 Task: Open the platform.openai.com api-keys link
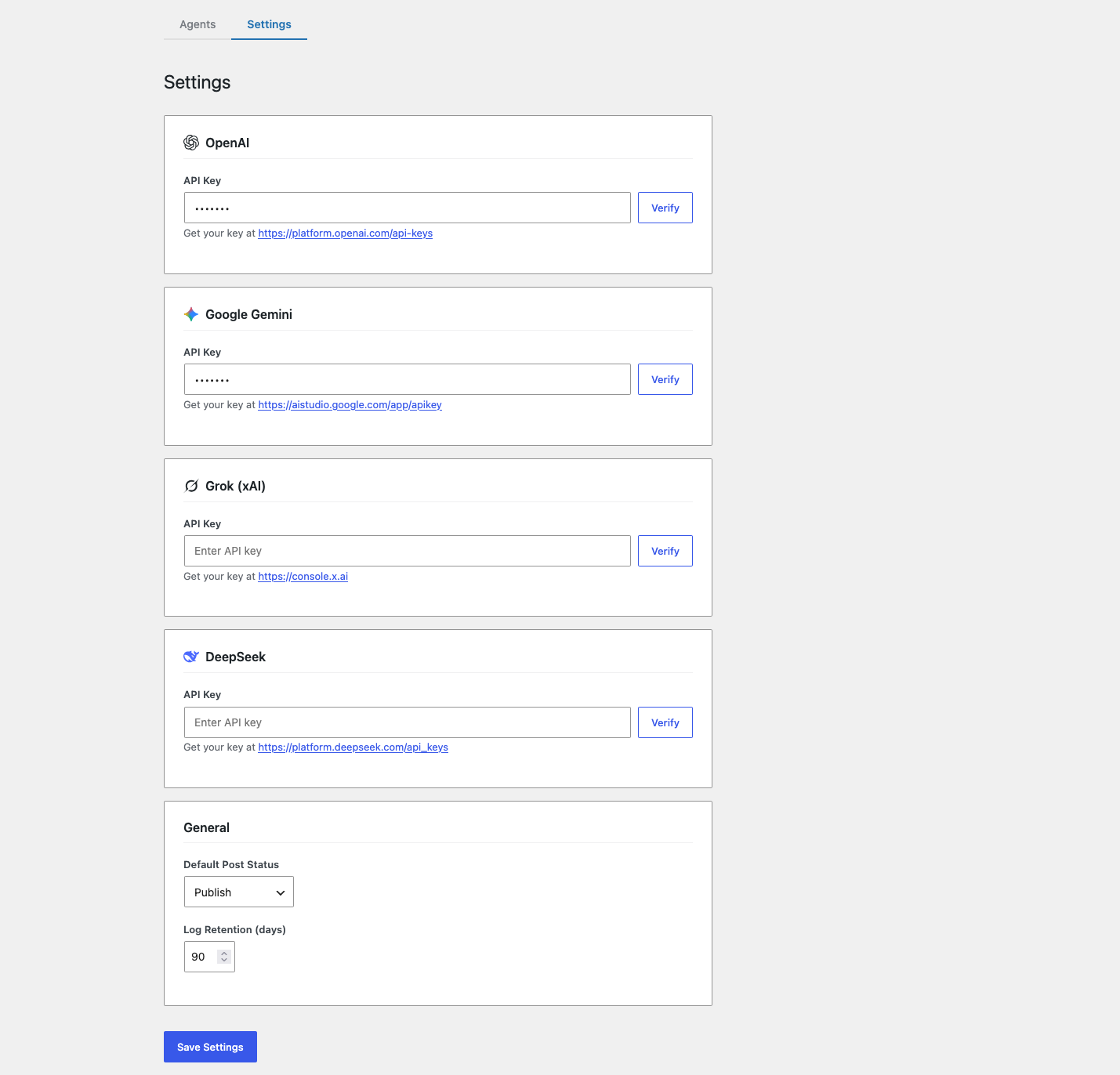tap(346, 233)
